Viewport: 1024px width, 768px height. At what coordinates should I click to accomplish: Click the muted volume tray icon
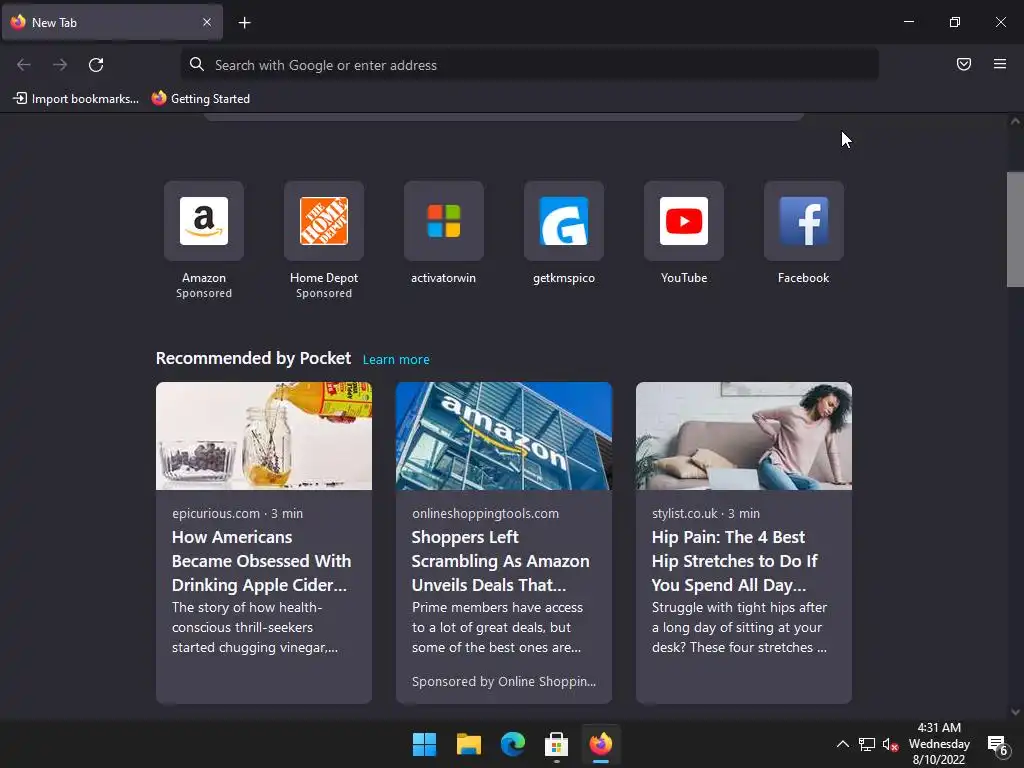coord(889,744)
